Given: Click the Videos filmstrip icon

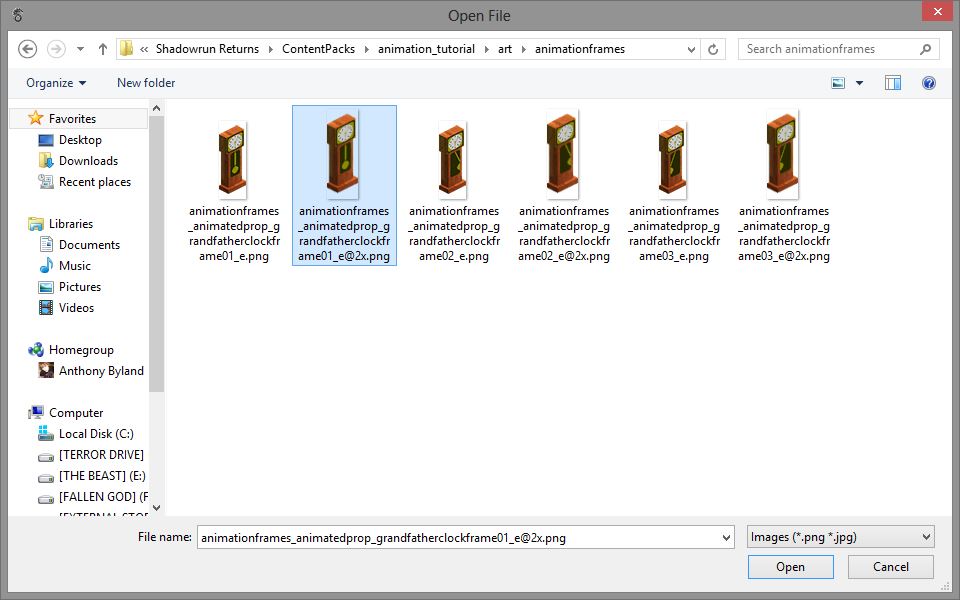Looking at the screenshot, I should [x=46, y=307].
